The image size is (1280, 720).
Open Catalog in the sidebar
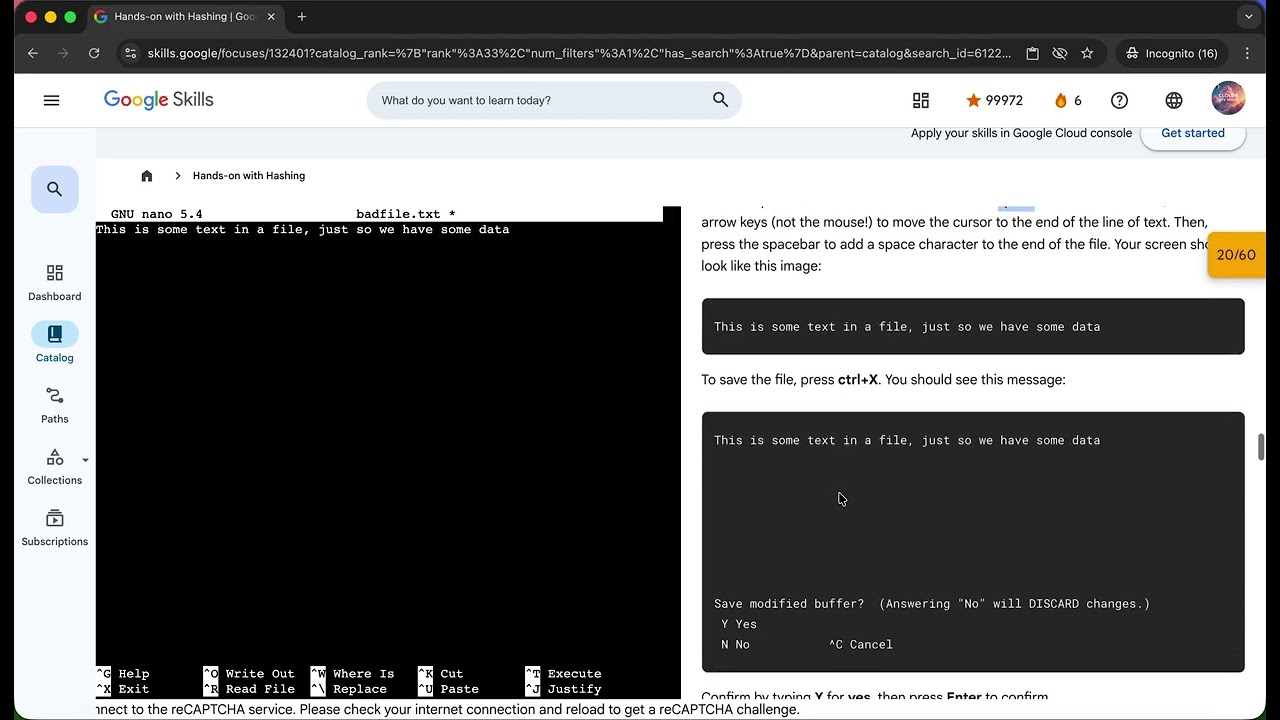pos(55,344)
